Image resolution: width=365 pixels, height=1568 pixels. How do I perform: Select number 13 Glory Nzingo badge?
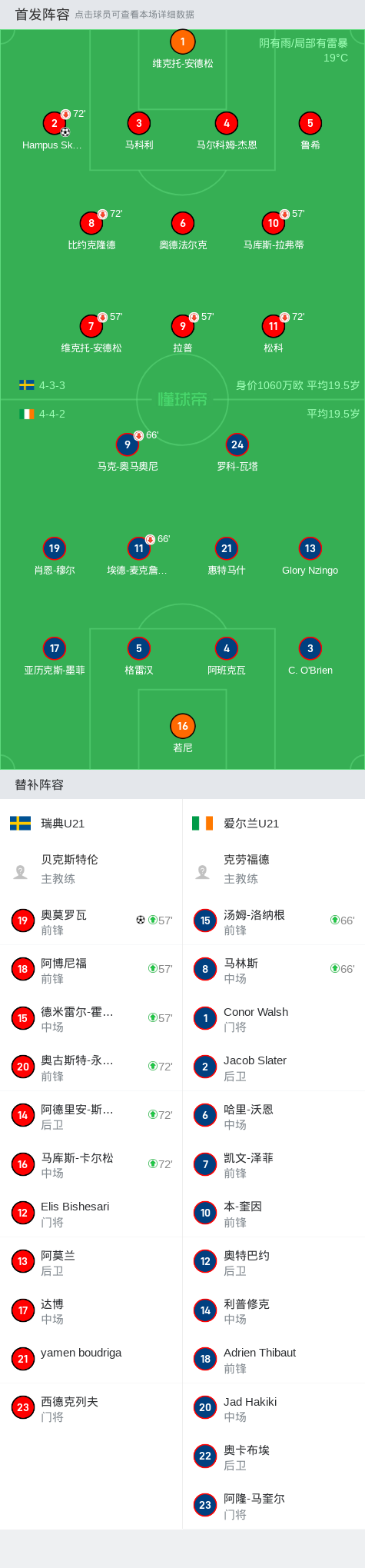pos(310,548)
